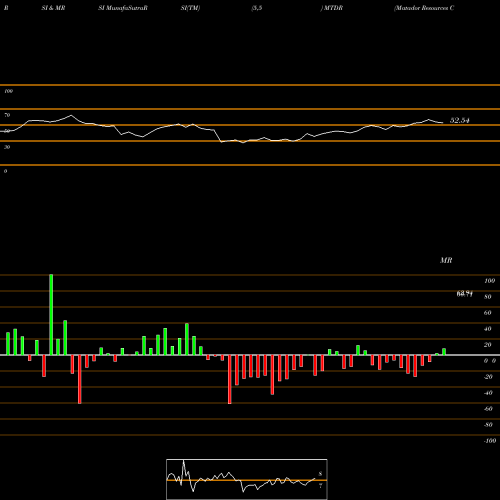
Task: Click the -20 label on MR axis
Action: (488, 377)
